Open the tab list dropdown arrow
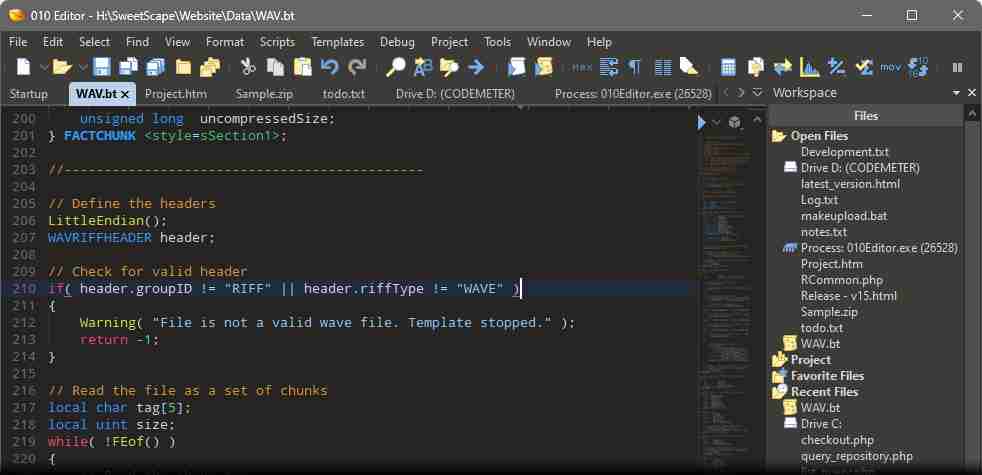982x475 pixels. coord(755,93)
